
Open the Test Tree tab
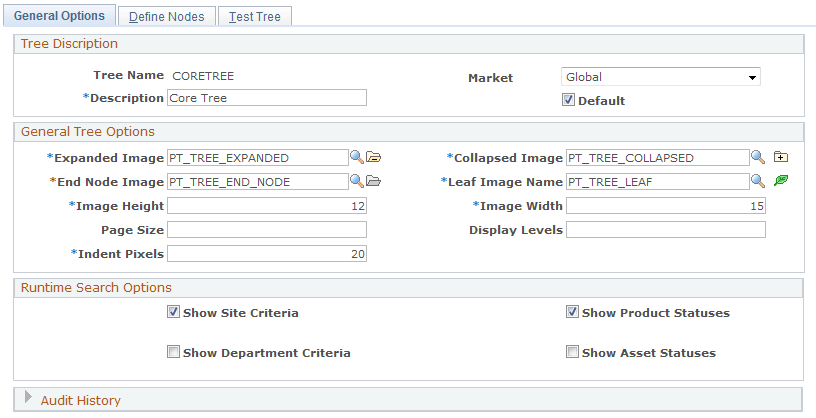pyautogui.click(x=254, y=17)
